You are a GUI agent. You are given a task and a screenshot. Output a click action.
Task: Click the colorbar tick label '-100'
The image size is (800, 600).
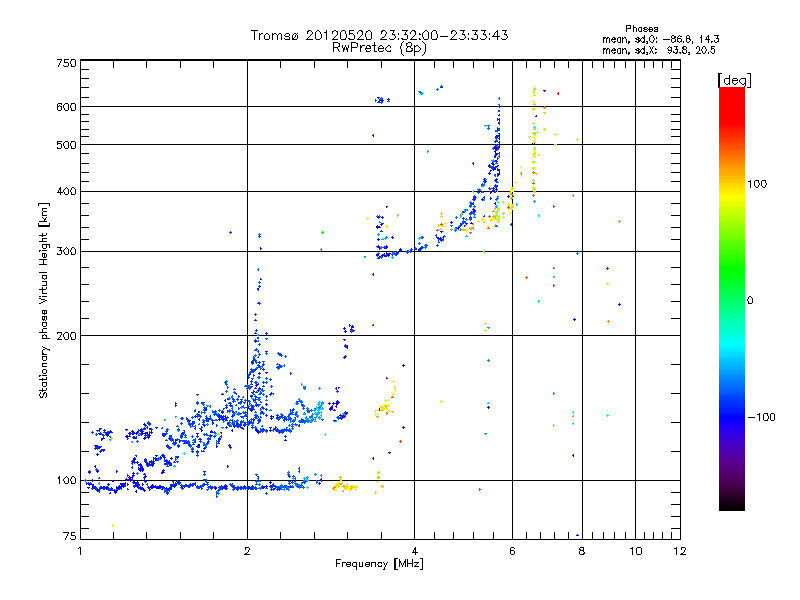coord(762,417)
